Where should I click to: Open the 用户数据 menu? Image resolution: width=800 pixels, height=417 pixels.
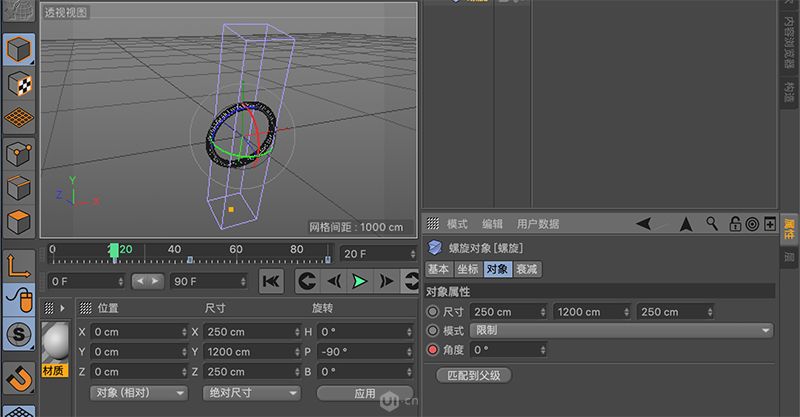coord(538,224)
